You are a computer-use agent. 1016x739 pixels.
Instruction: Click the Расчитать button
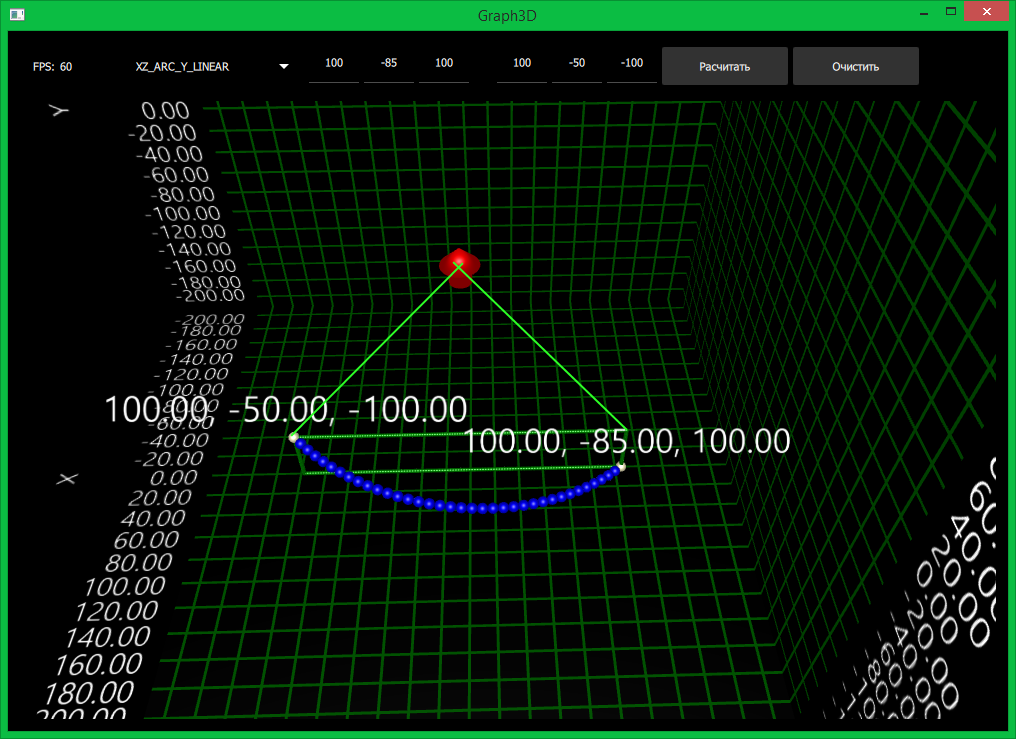pos(724,66)
